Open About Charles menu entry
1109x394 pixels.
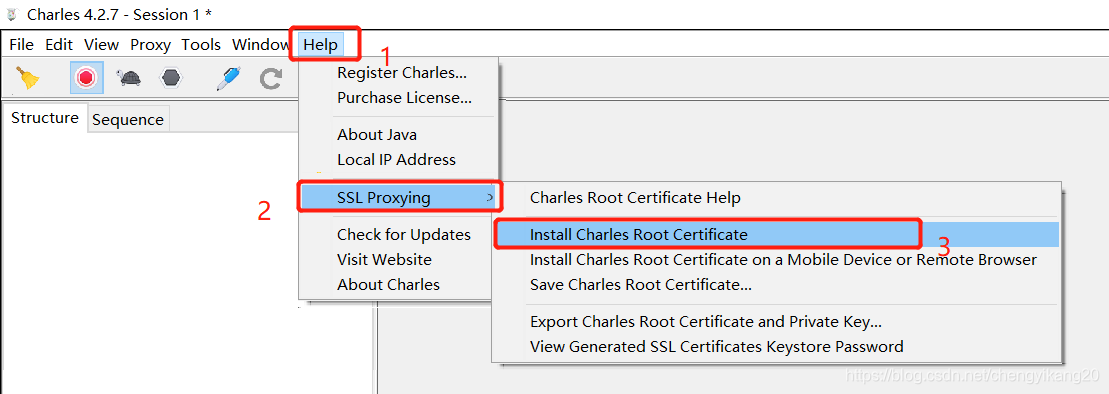click(x=399, y=284)
